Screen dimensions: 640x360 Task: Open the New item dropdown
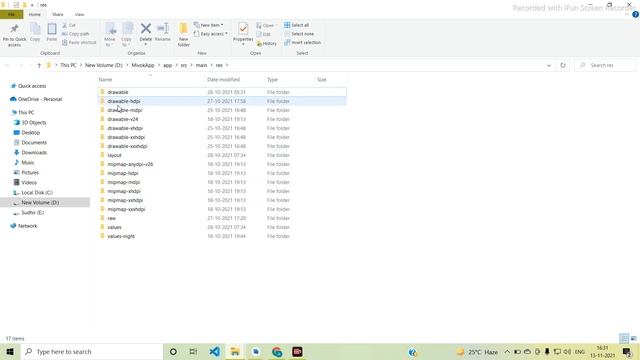(x=209, y=25)
